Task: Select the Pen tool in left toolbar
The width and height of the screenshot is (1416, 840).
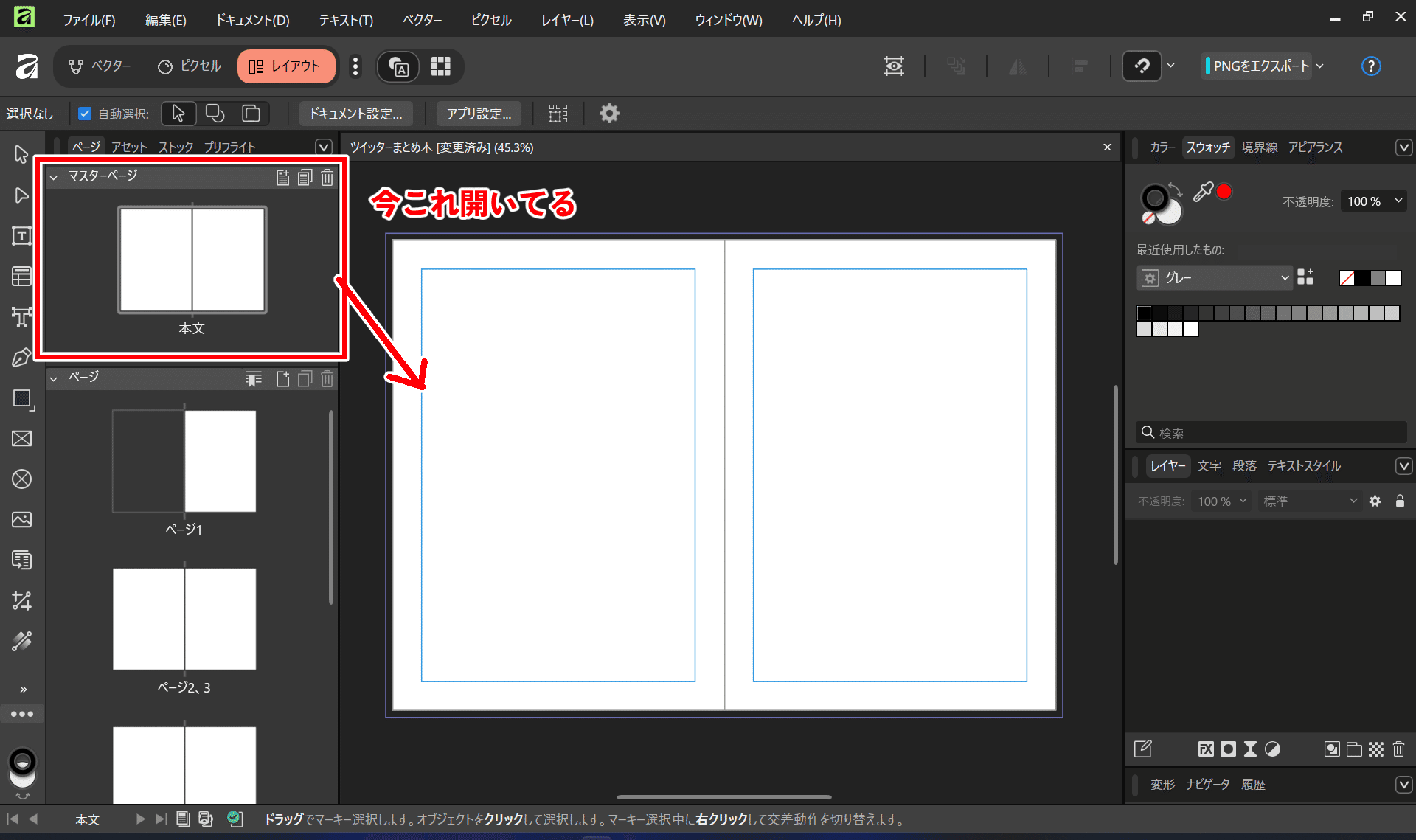Action: click(21, 358)
